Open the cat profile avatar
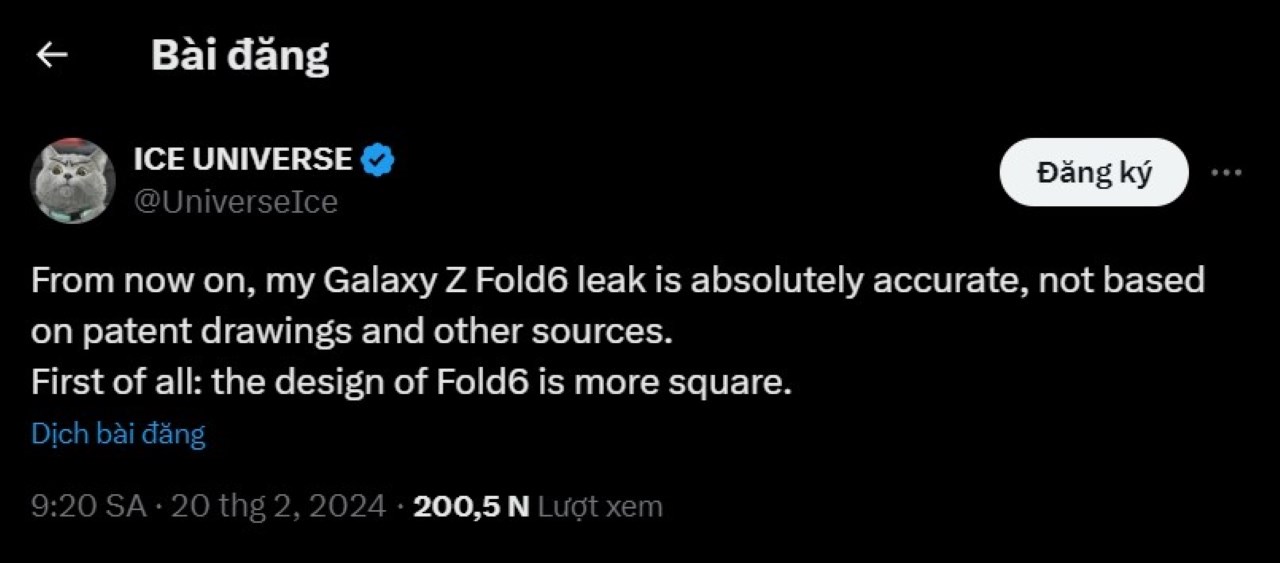Viewport: 1280px width, 563px height. pyautogui.click(x=72, y=180)
